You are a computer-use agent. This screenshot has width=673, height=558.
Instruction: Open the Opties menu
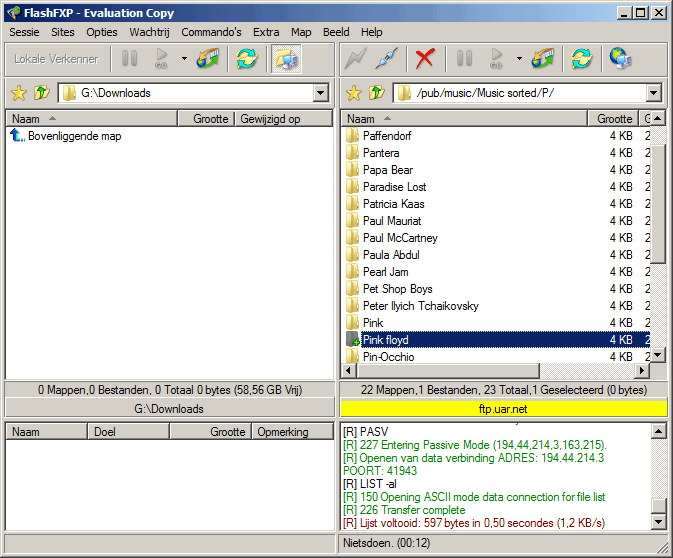[102, 32]
